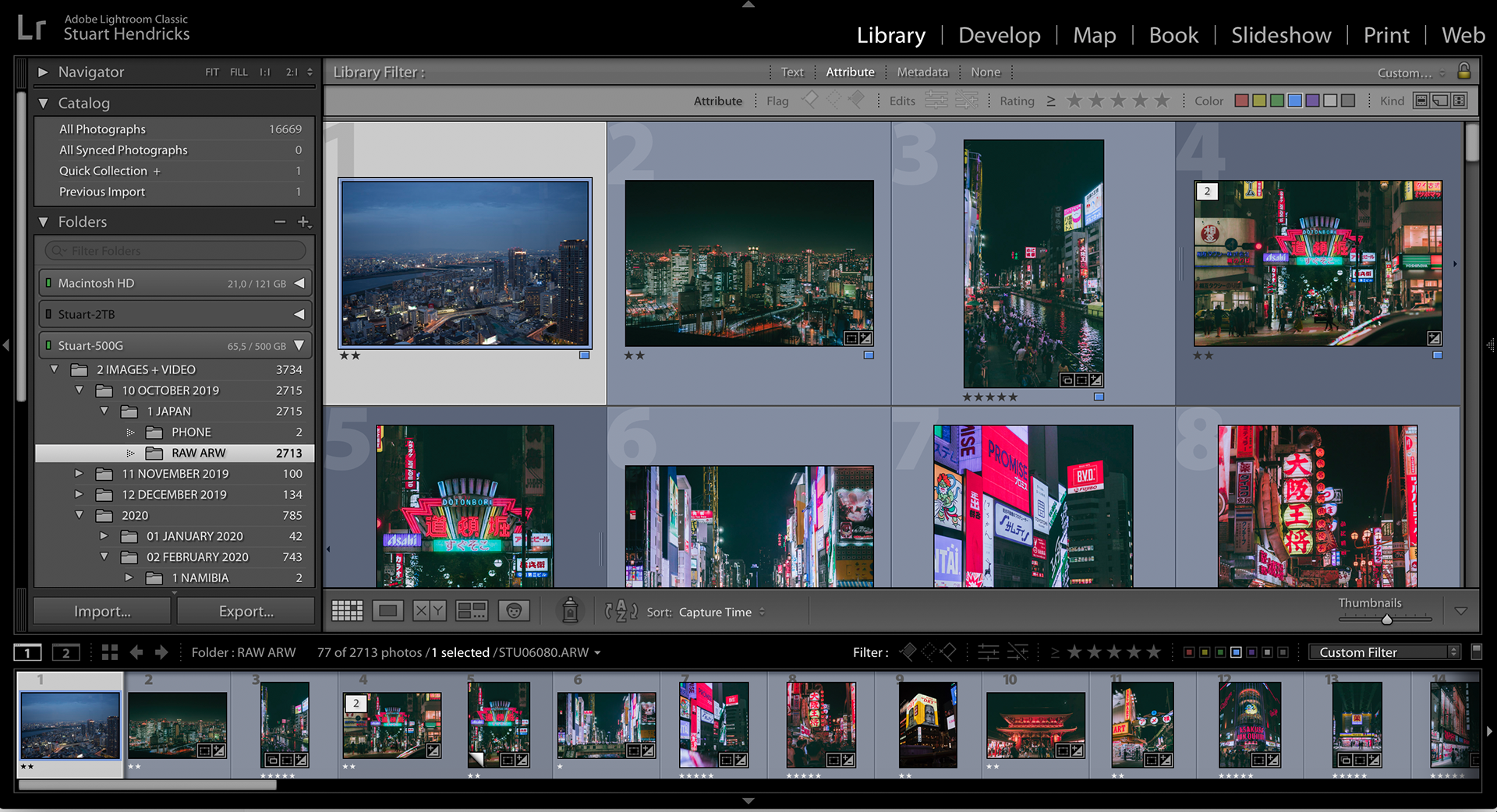The image size is (1497, 812).
Task: Click the rating greater-than-or-equal symbol
Action: point(1050,101)
